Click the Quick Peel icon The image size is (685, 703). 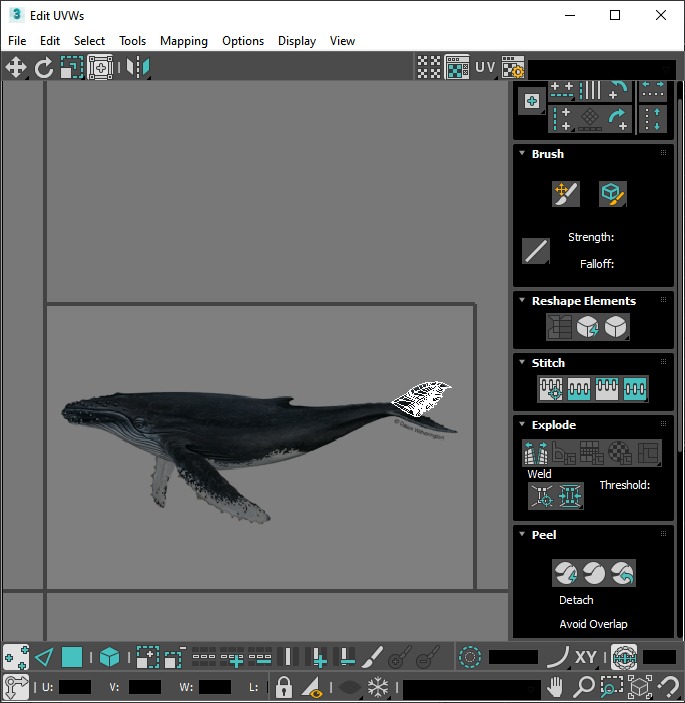coord(566,573)
